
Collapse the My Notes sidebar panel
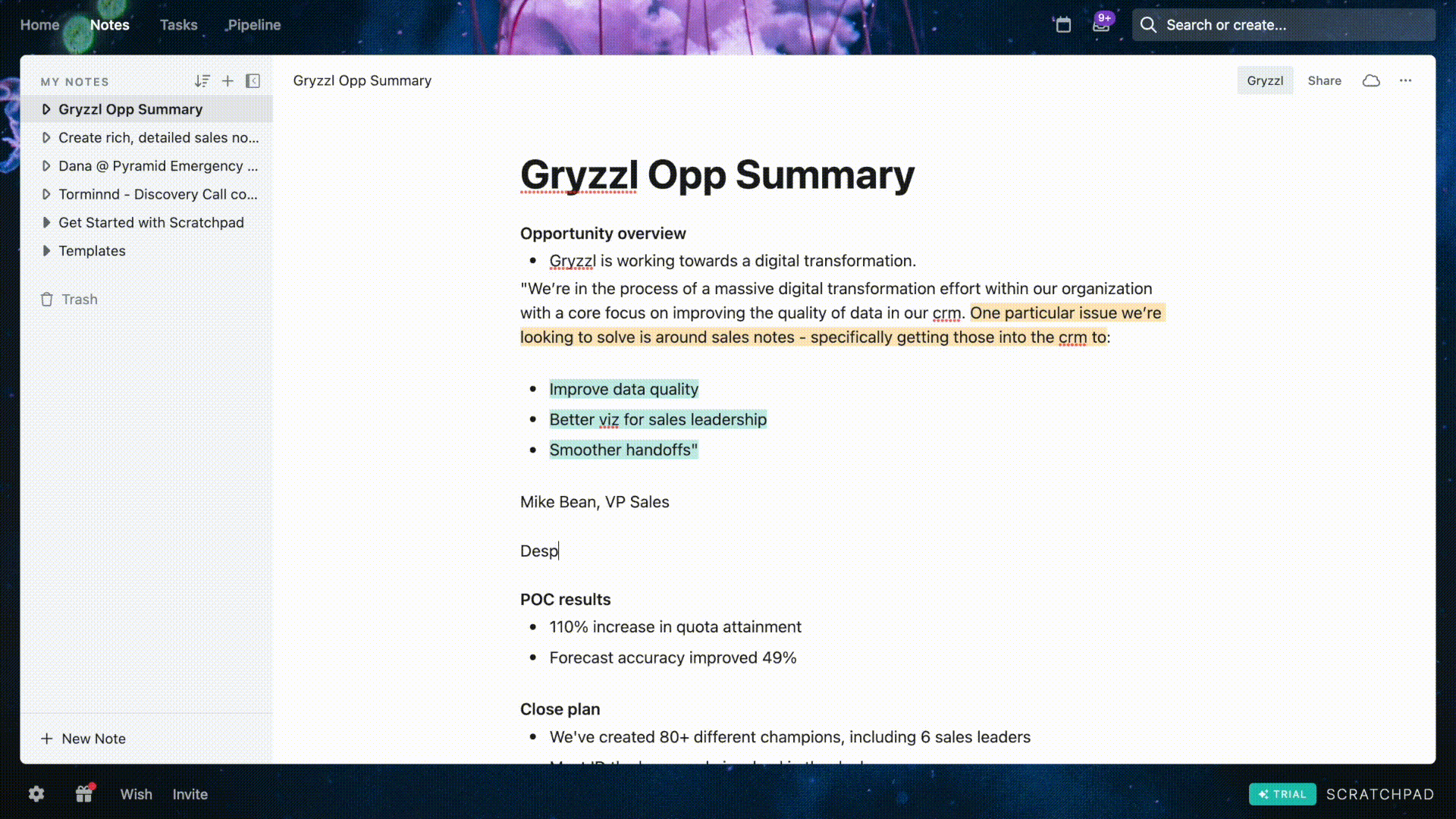(253, 81)
